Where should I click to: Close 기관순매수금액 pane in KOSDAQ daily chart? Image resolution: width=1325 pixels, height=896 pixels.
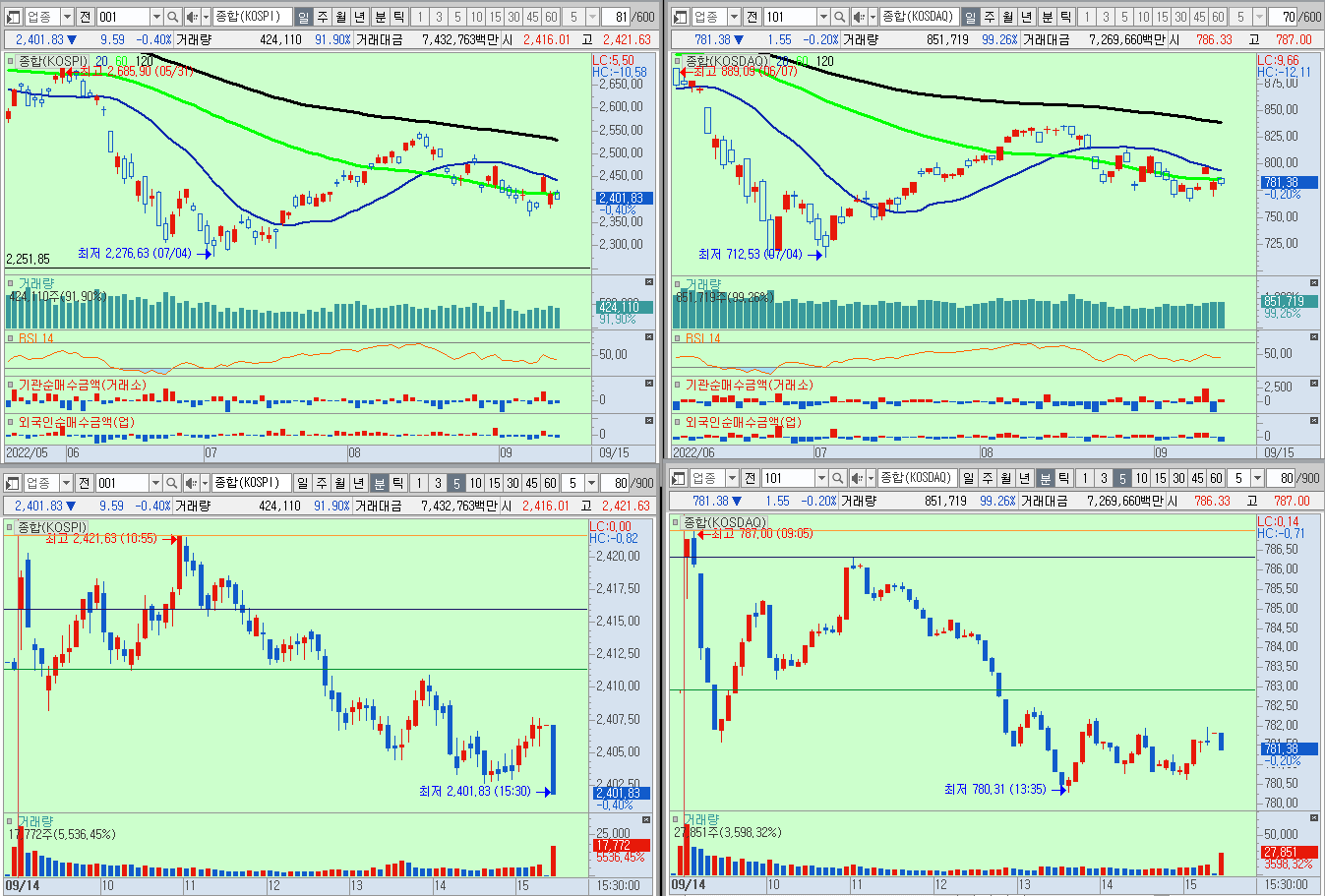pos(1316,384)
